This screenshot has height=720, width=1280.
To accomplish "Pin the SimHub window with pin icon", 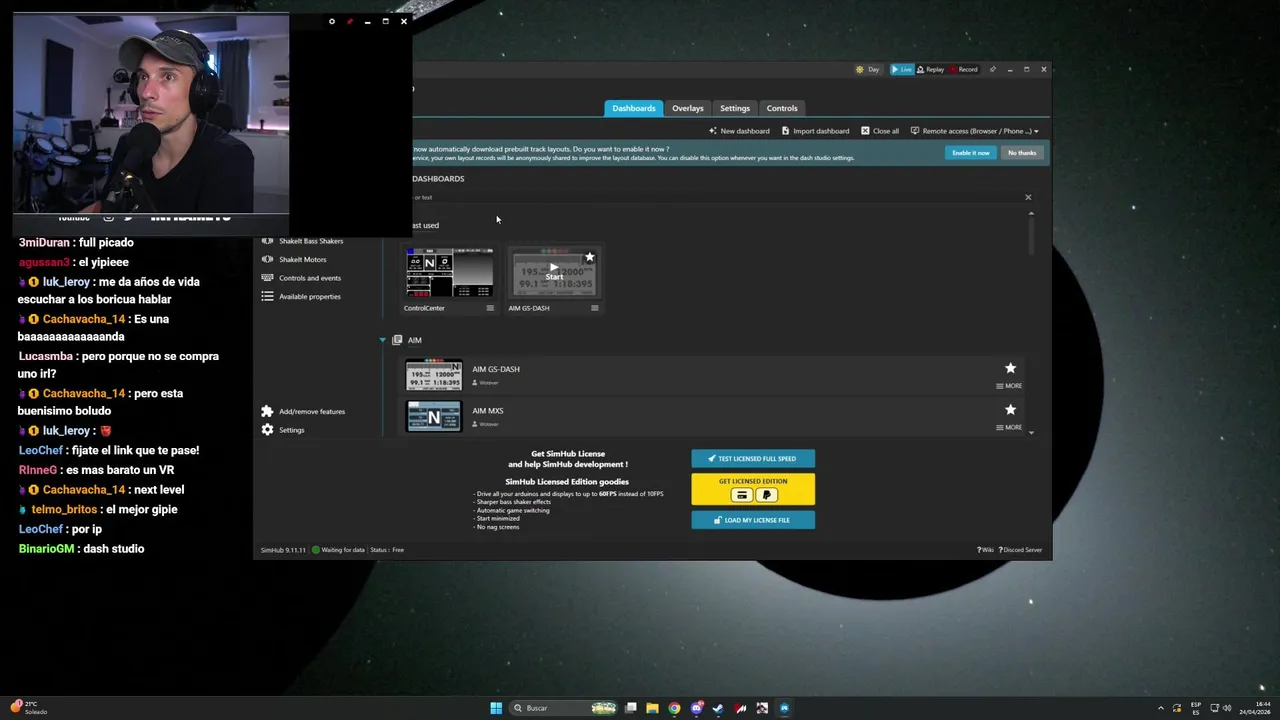I will coord(993,70).
